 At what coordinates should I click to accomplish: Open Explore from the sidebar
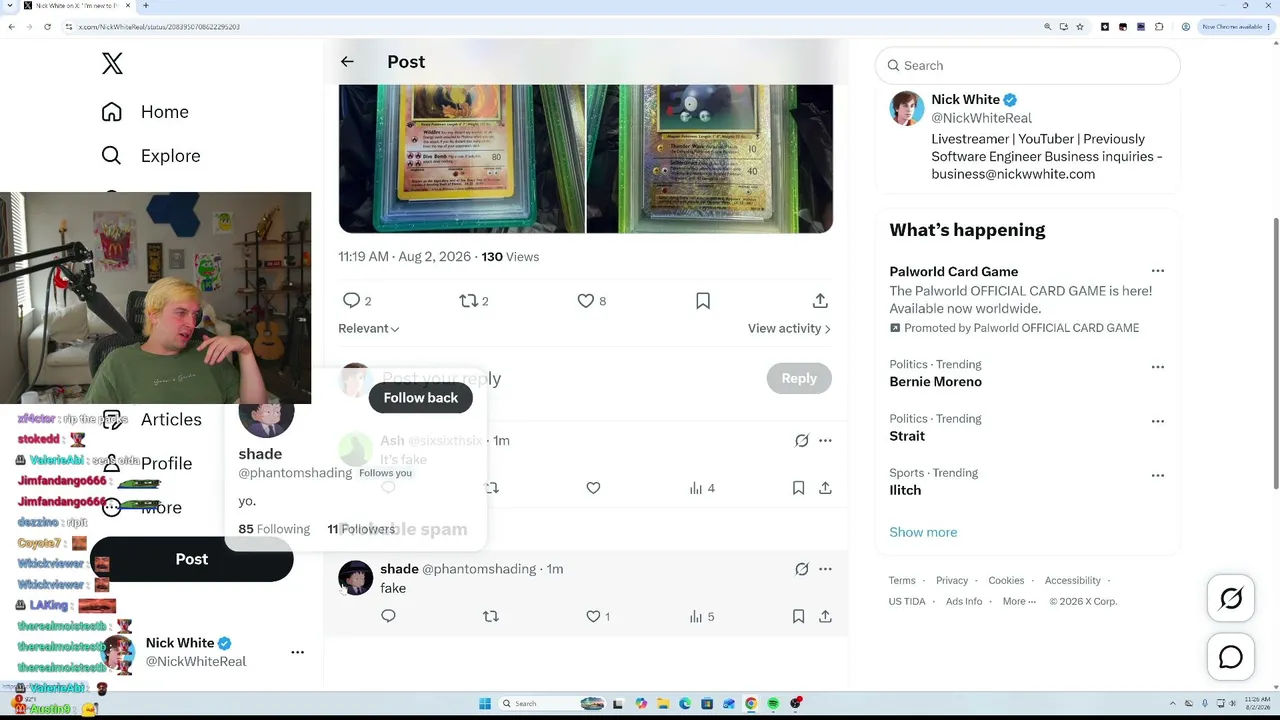coord(151,156)
